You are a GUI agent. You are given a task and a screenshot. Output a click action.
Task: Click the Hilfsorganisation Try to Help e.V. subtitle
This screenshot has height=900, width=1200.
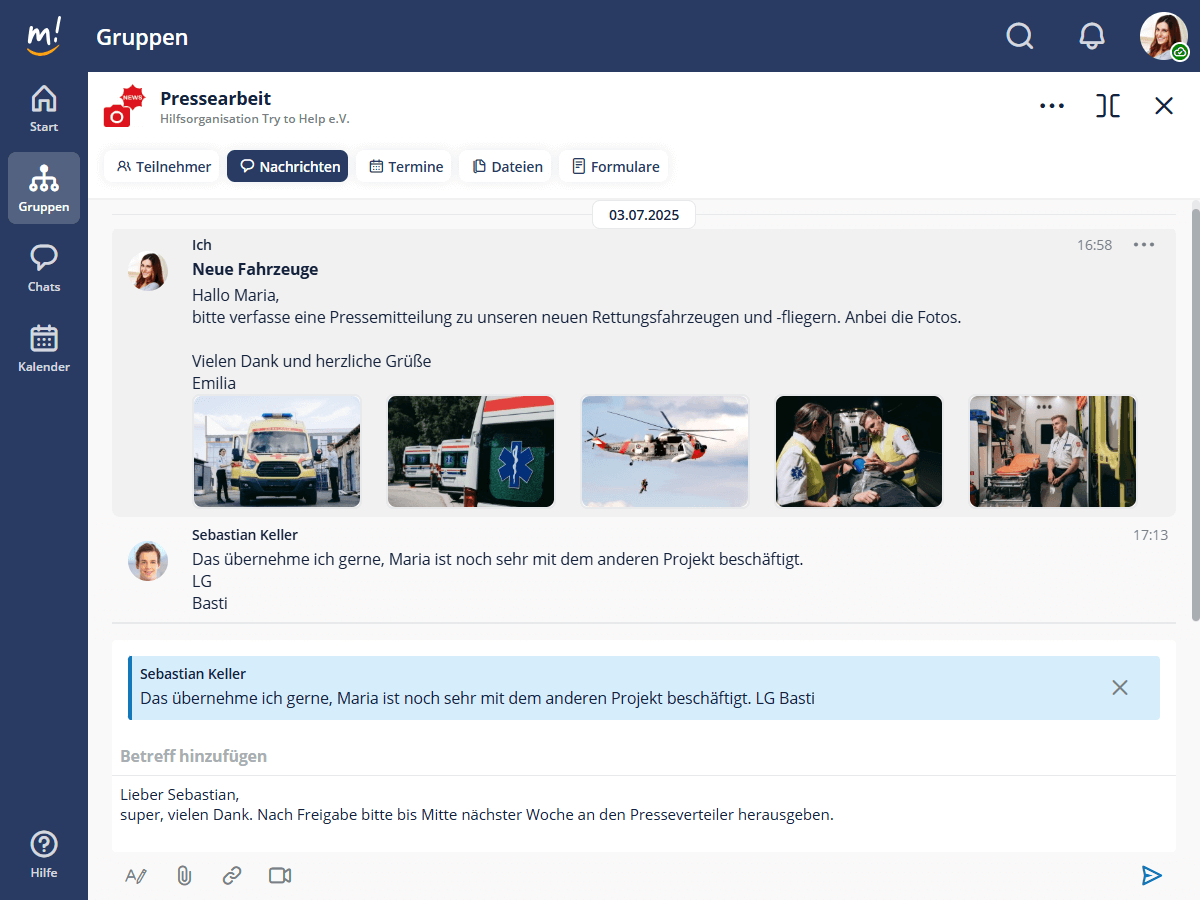tap(255, 119)
